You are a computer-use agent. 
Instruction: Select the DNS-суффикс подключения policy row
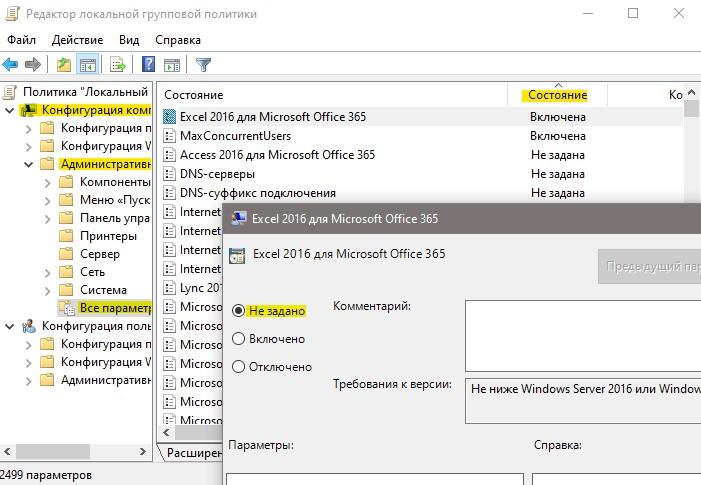422,193
